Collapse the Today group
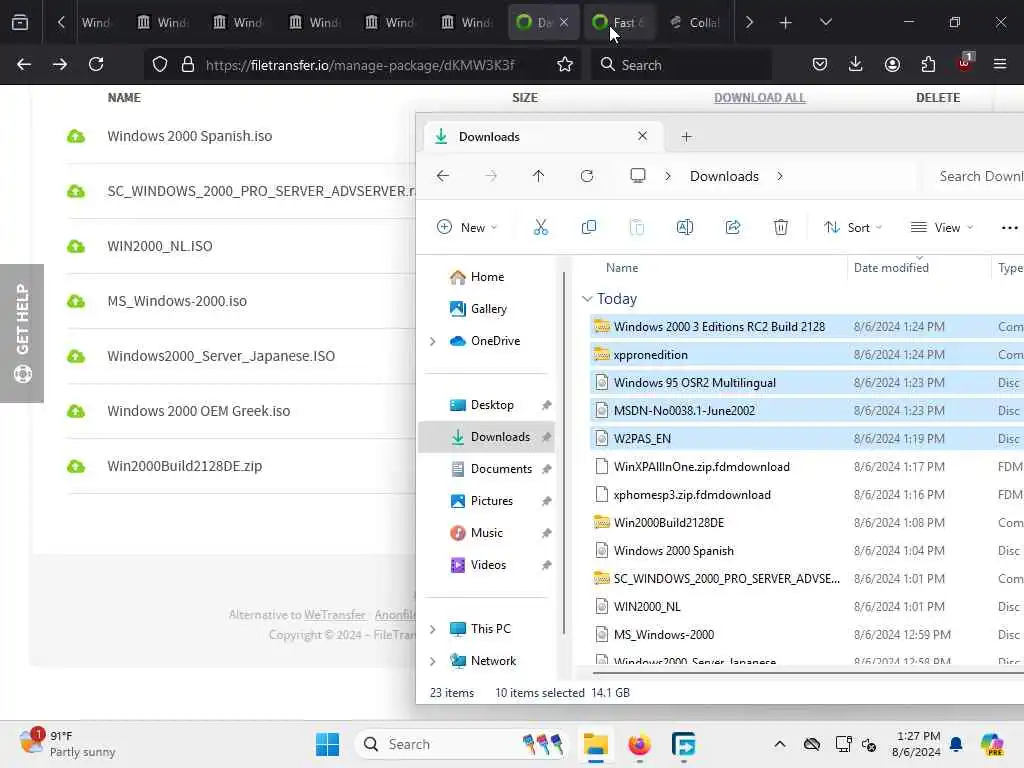Viewport: 1024px width, 768px height. tap(587, 298)
